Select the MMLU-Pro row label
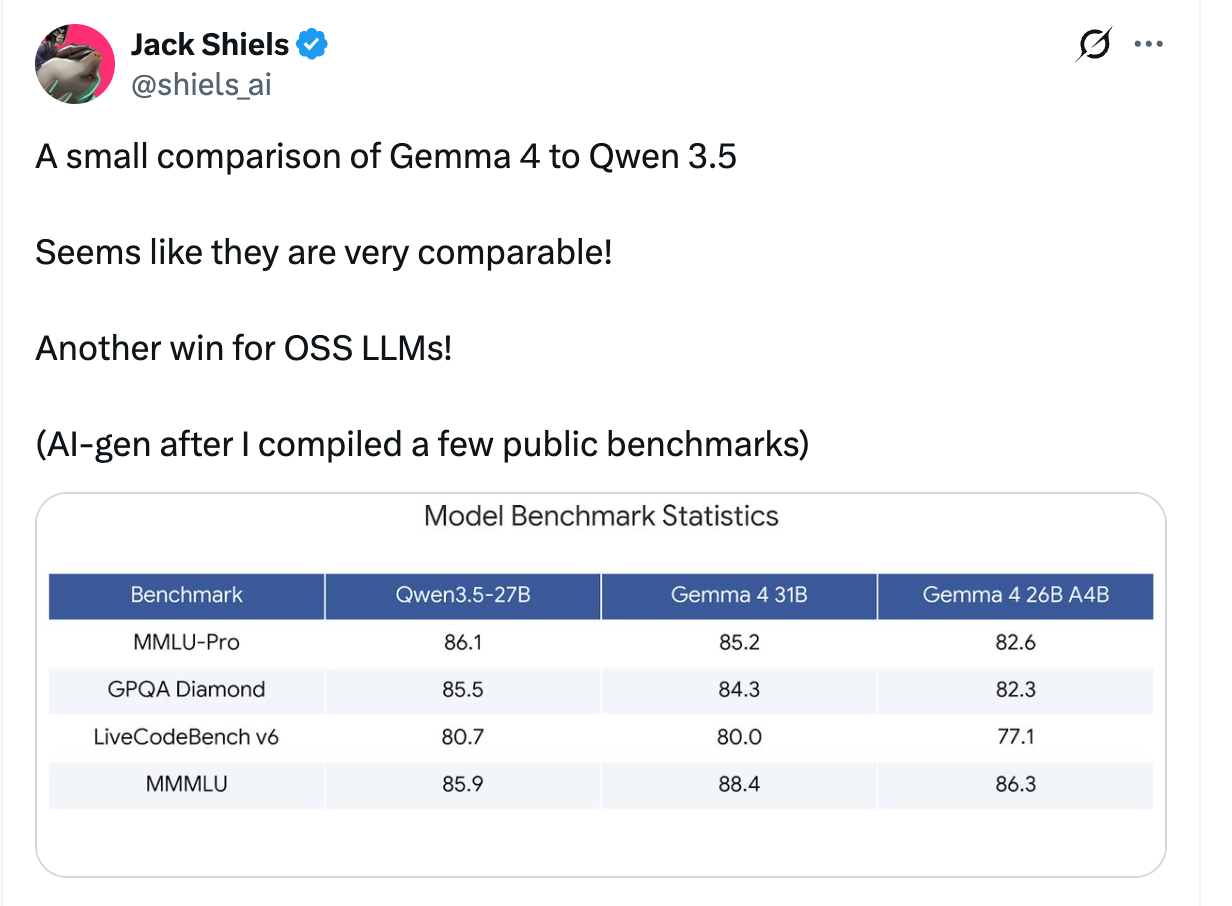 (x=185, y=643)
